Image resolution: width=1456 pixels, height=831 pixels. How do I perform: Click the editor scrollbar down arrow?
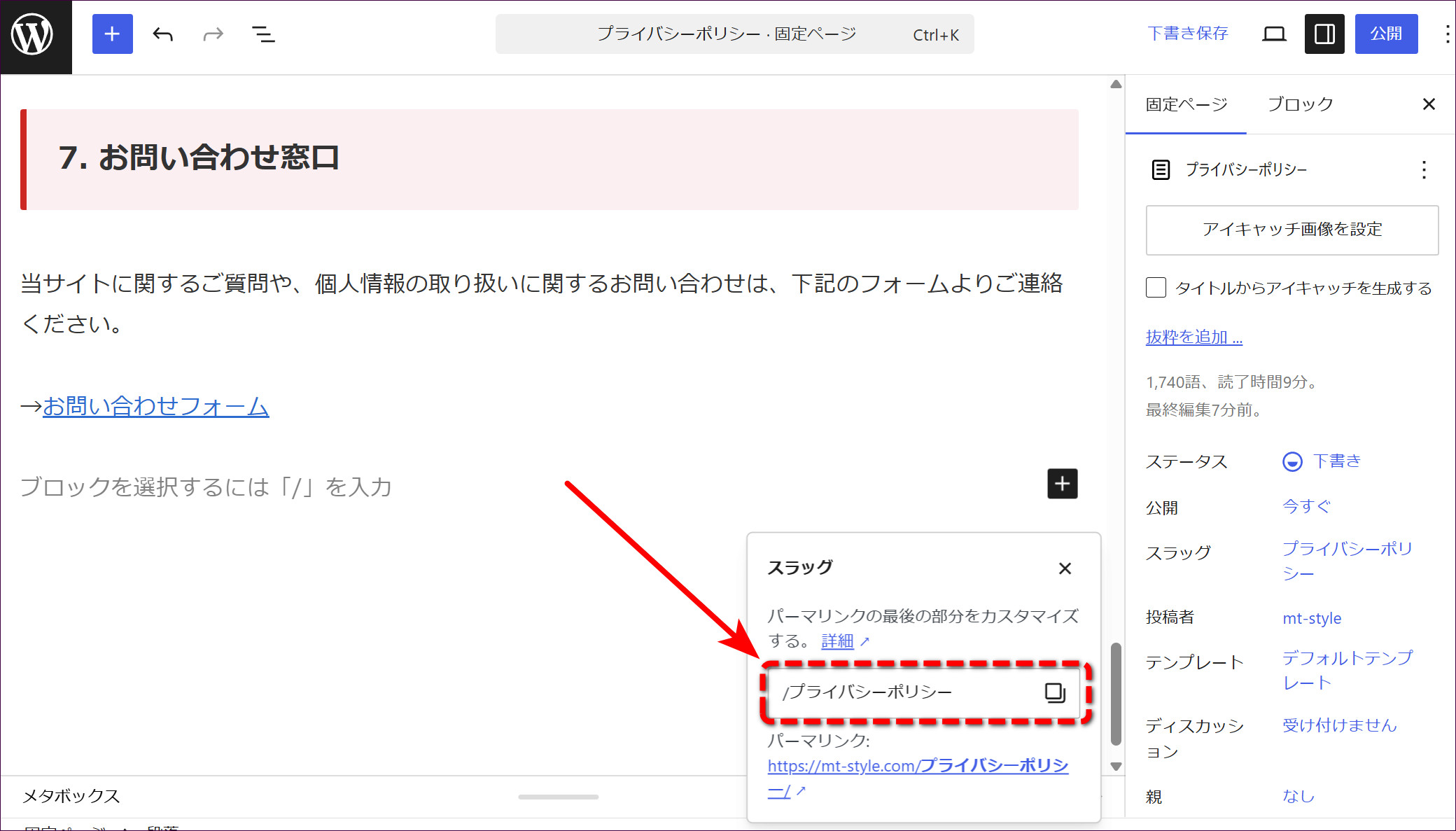point(1116,767)
